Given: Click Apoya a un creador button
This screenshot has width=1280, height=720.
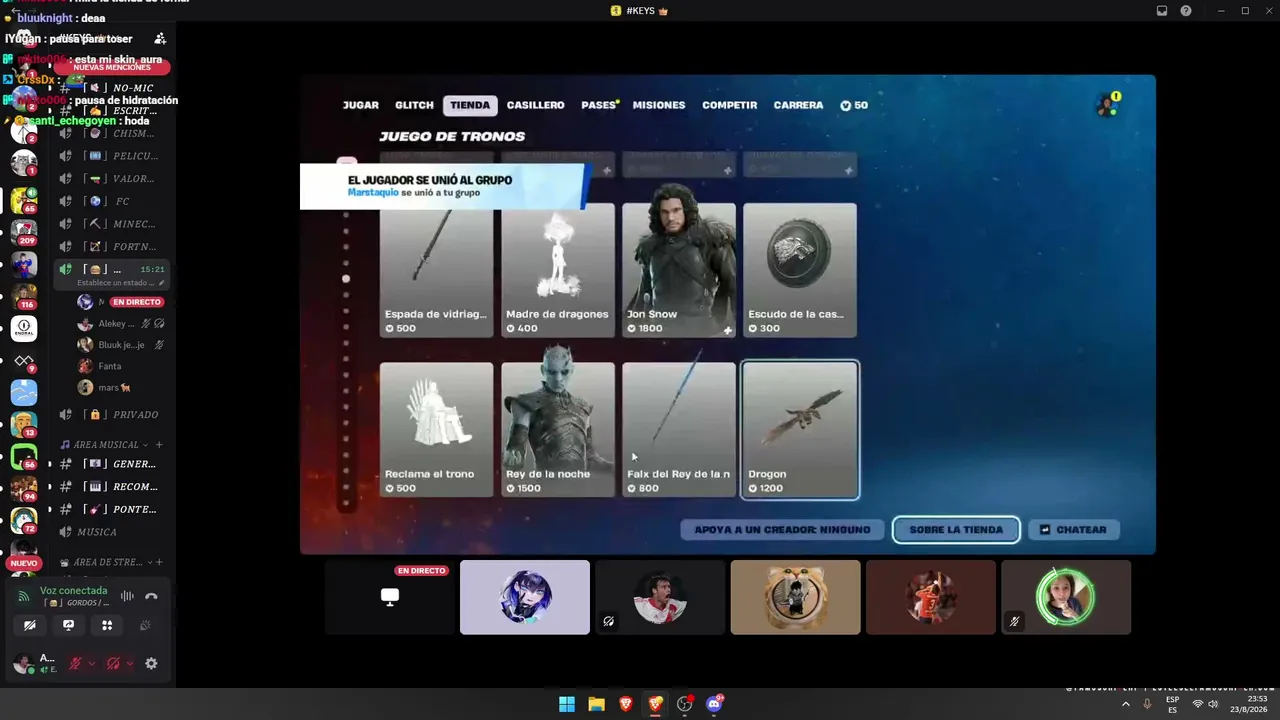Looking at the screenshot, I should click(783, 530).
